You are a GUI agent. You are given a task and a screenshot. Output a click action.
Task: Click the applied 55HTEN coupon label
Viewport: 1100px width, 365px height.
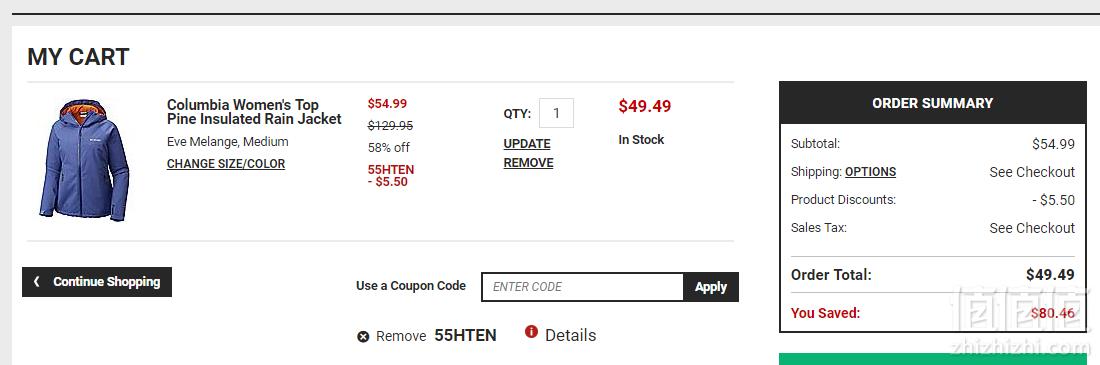point(465,336)
